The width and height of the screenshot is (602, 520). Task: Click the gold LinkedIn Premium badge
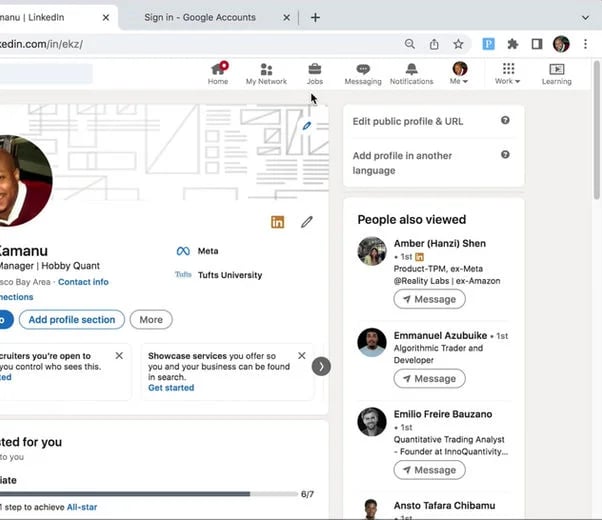278,222
